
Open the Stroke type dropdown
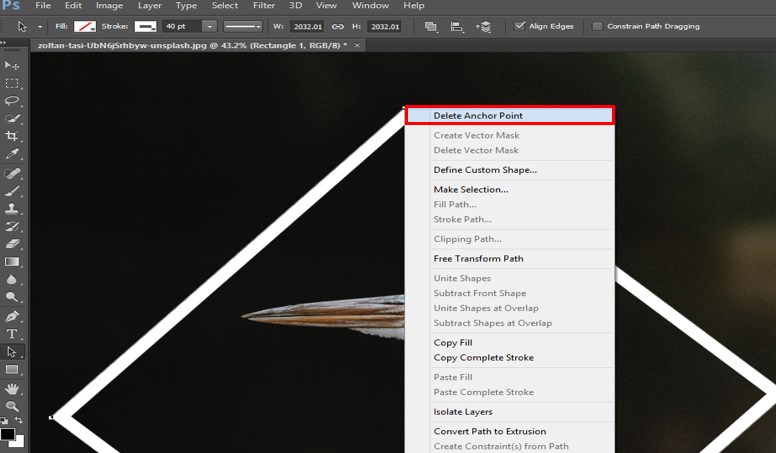(x=146, y=27)
